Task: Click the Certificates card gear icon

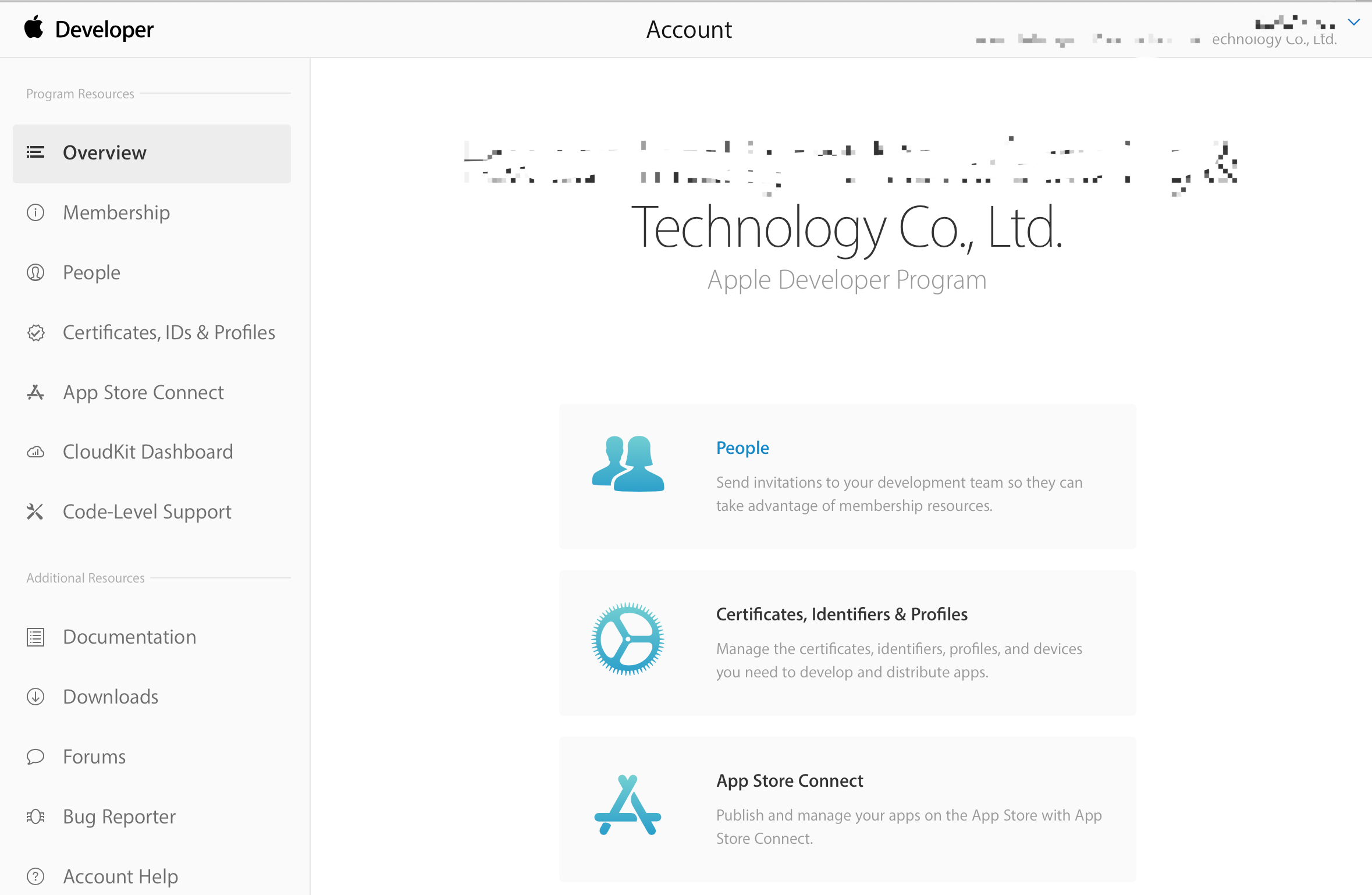Action: coord(628,639)
